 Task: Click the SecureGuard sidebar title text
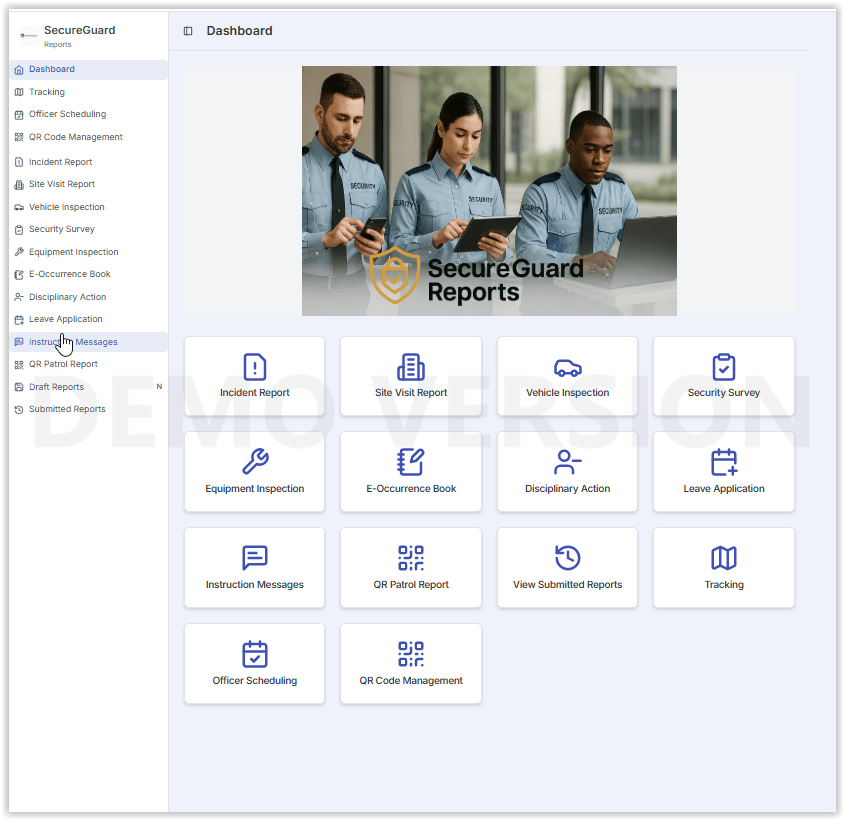click(x=80, y=30)
